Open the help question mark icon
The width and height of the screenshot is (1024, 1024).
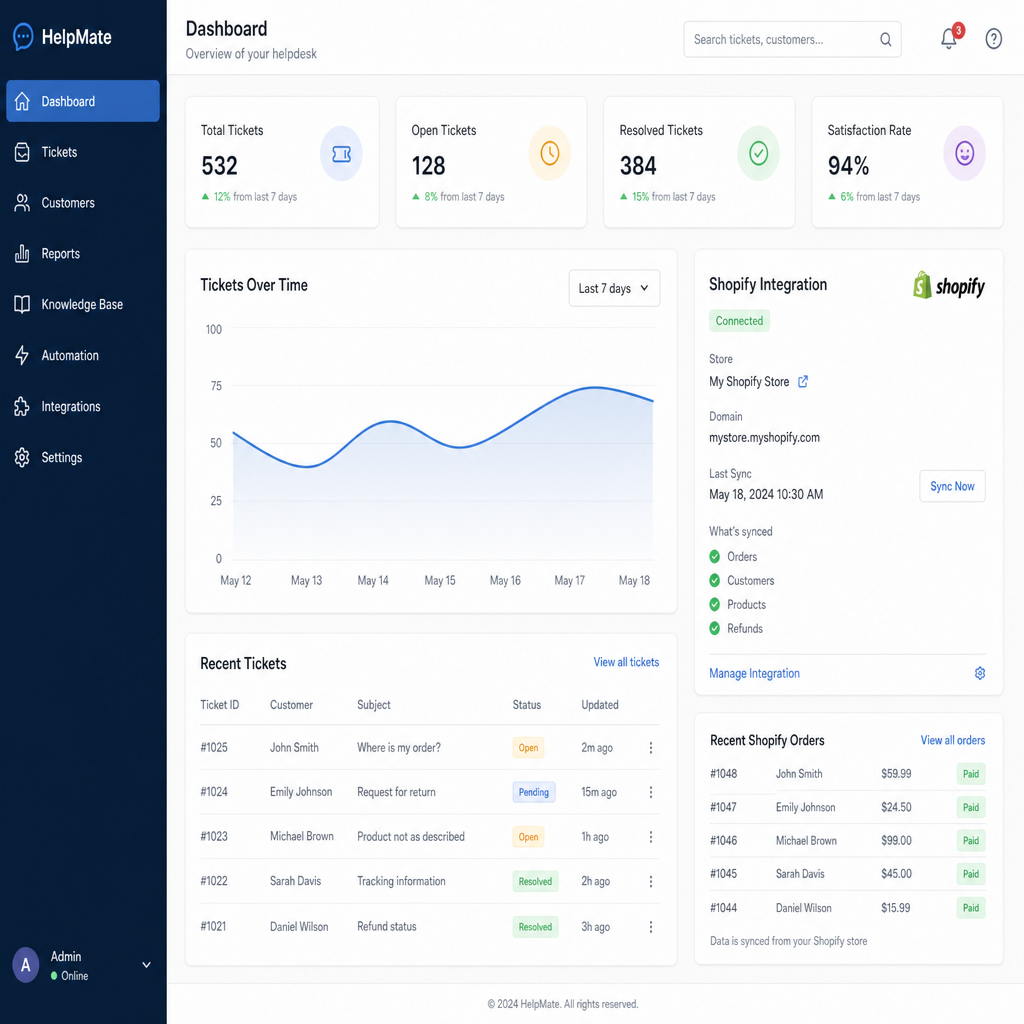(993, 39)
